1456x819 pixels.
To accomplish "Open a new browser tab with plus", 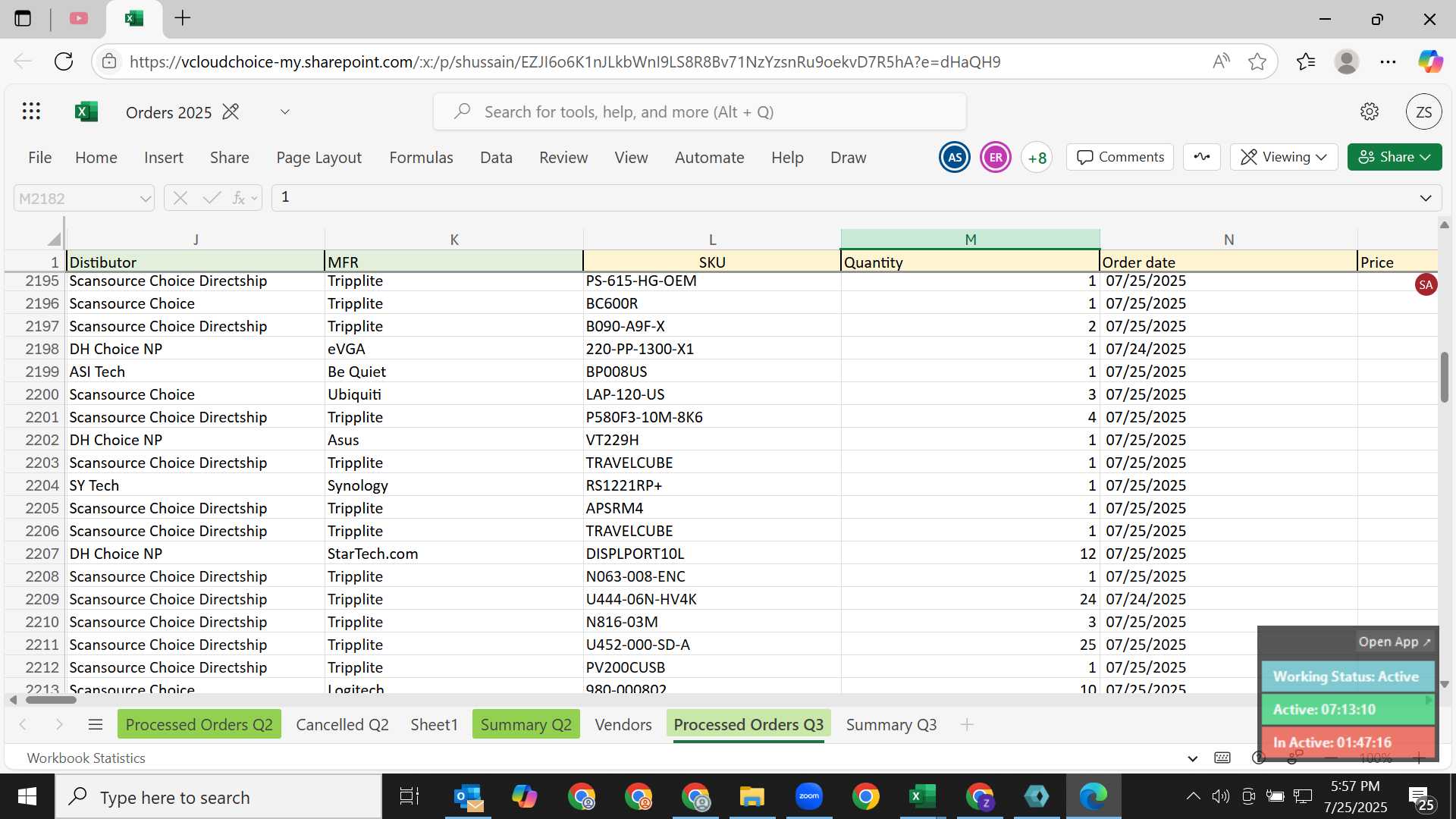I will 183,18.
